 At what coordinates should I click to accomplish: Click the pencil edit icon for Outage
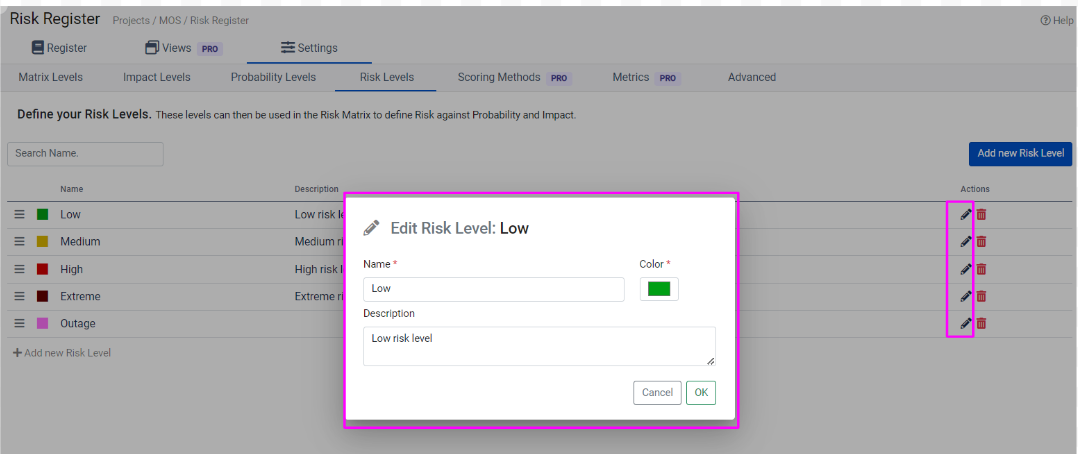click(965, 323)
